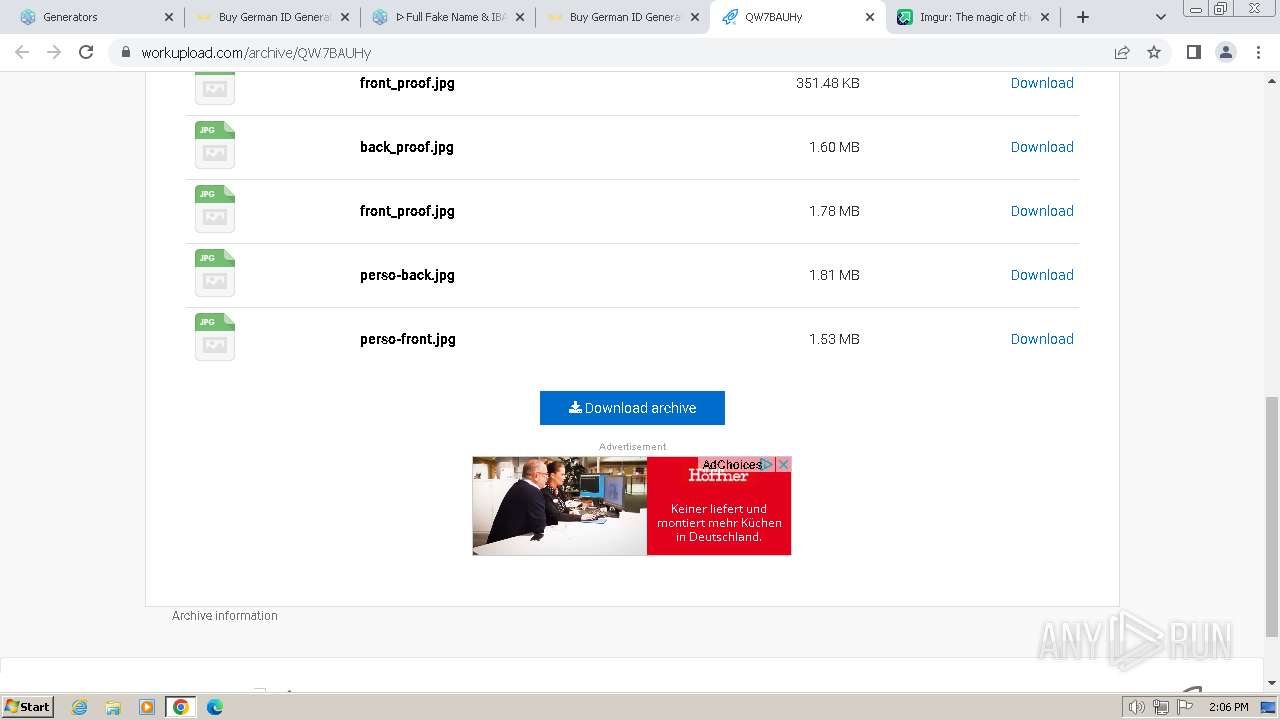Close the Generators tab
This screenshot has height=720, width=1280.
click(x=168, y=17)
